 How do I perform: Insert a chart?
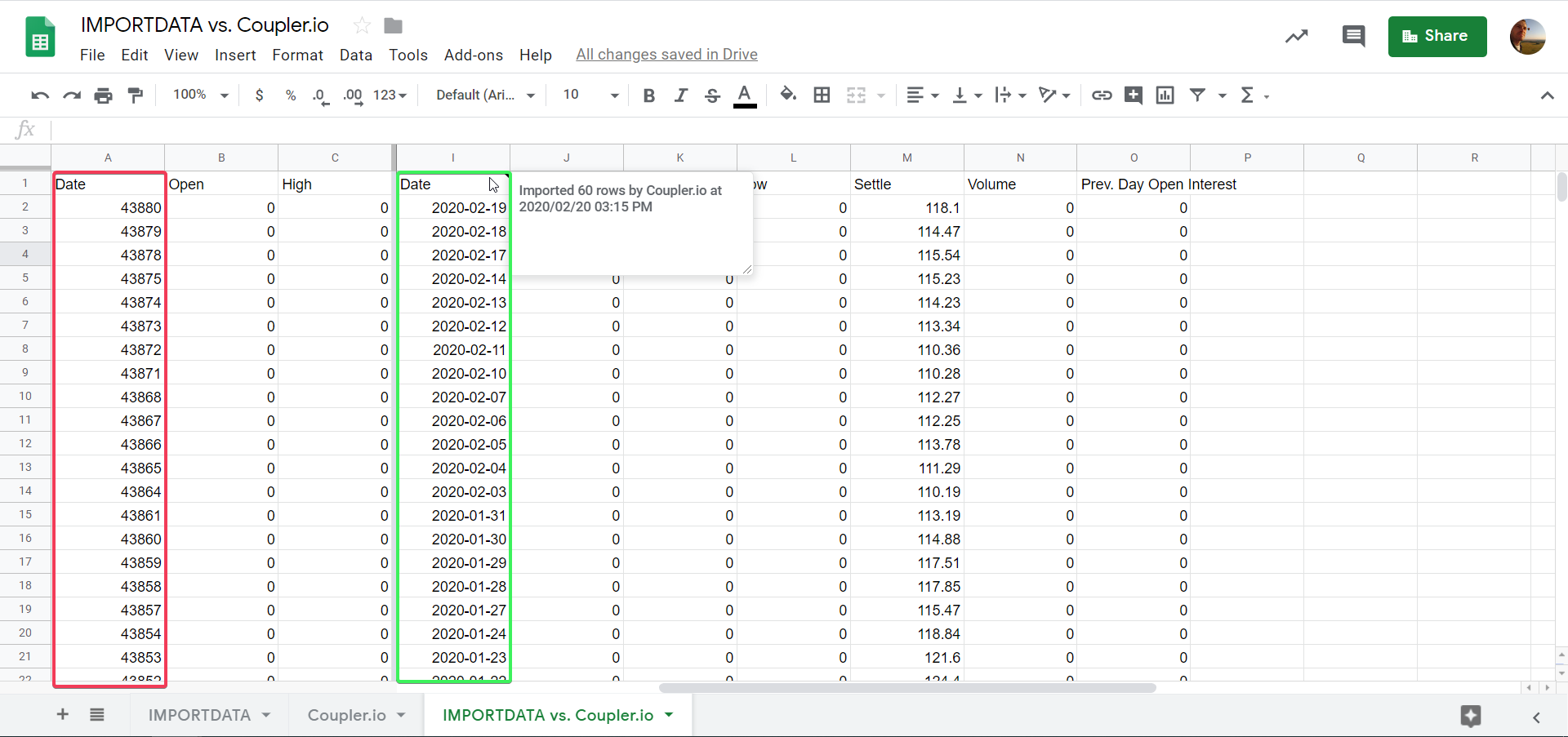coord(1165,95)
